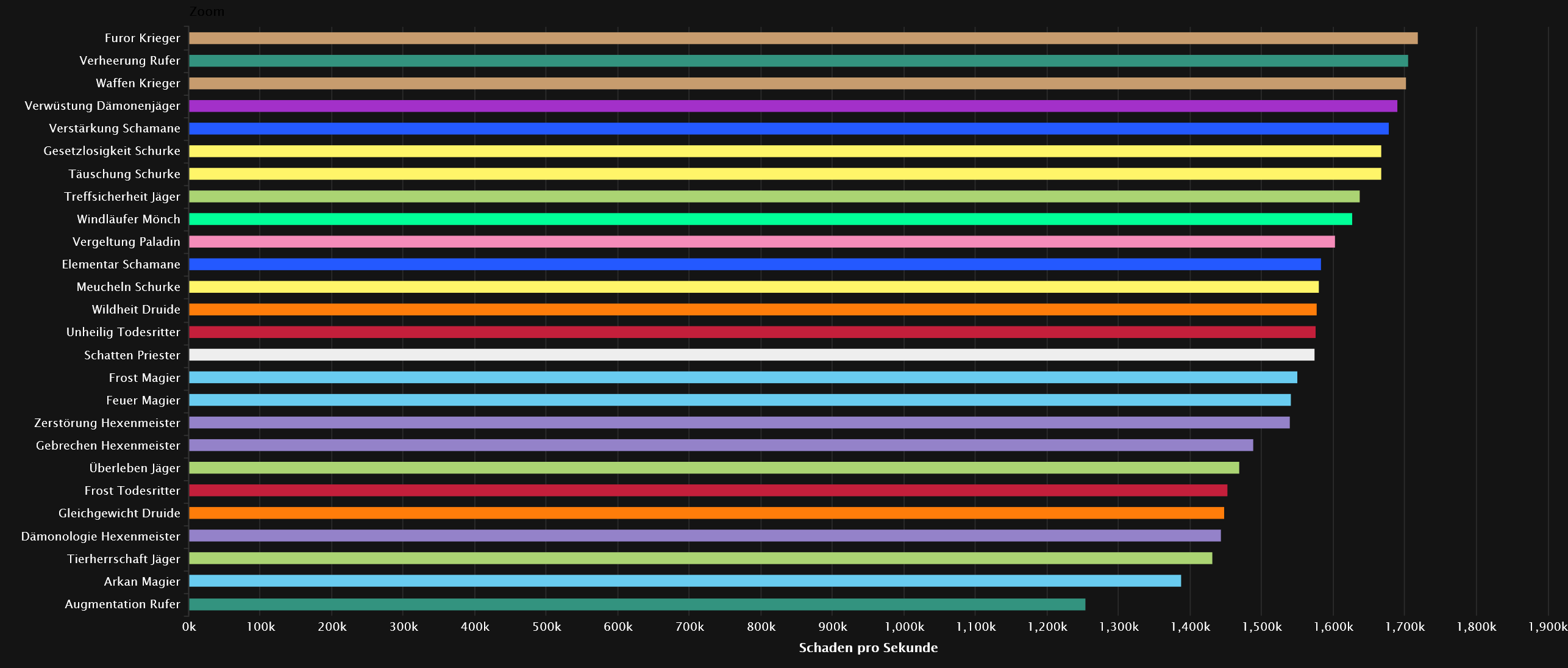Select the Feuer Magier bar
This screenshot has height=668, width=1568.
pos(740,400)
